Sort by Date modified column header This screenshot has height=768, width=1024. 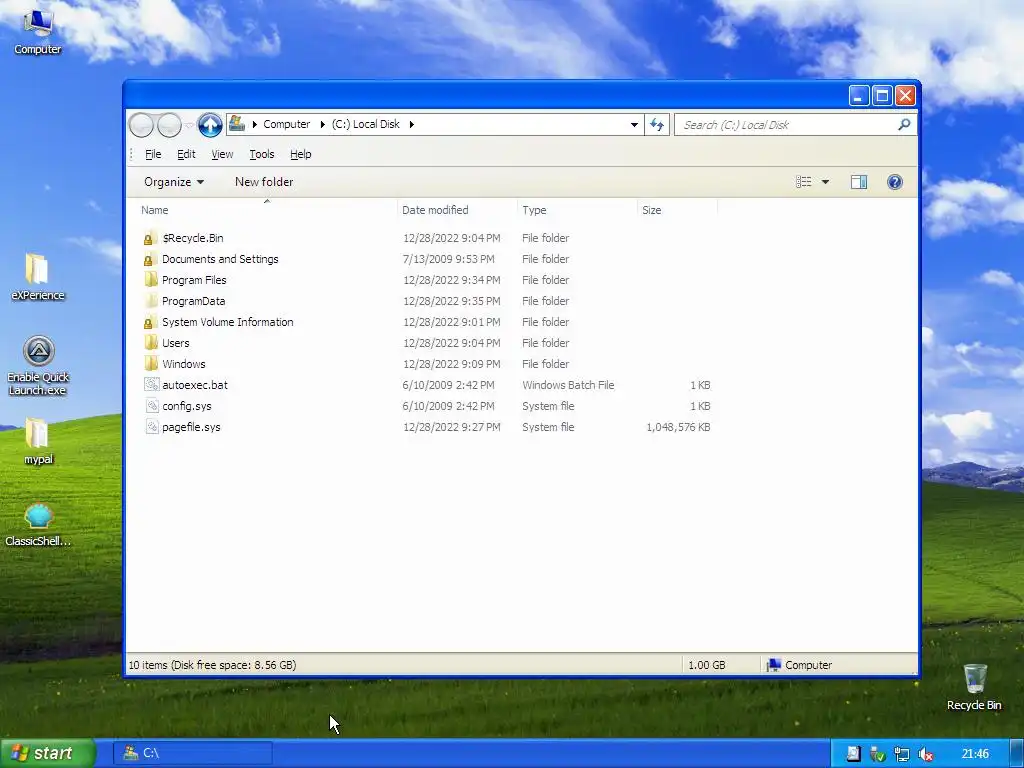point(457,210)
